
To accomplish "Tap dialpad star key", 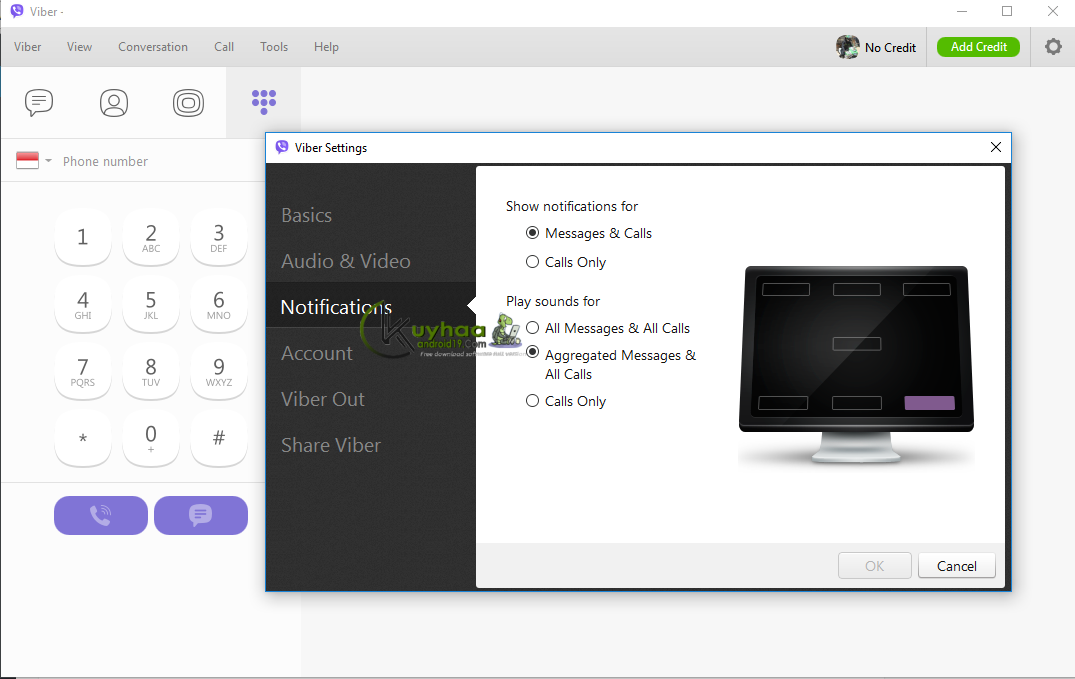I will tap(83, 438).
